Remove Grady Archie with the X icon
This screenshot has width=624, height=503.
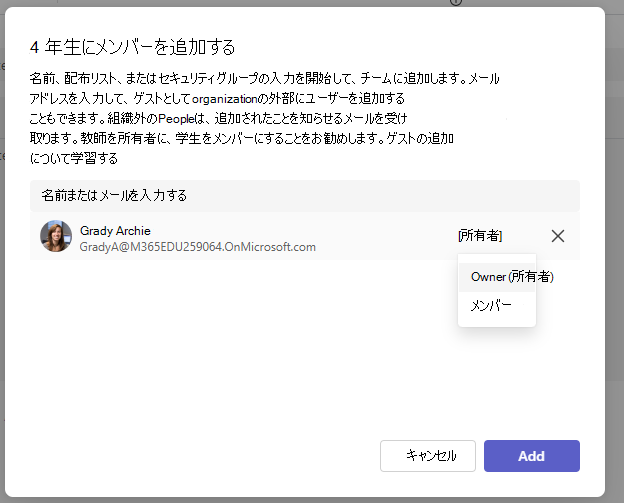pyautogui.click(x=558, y=236)
